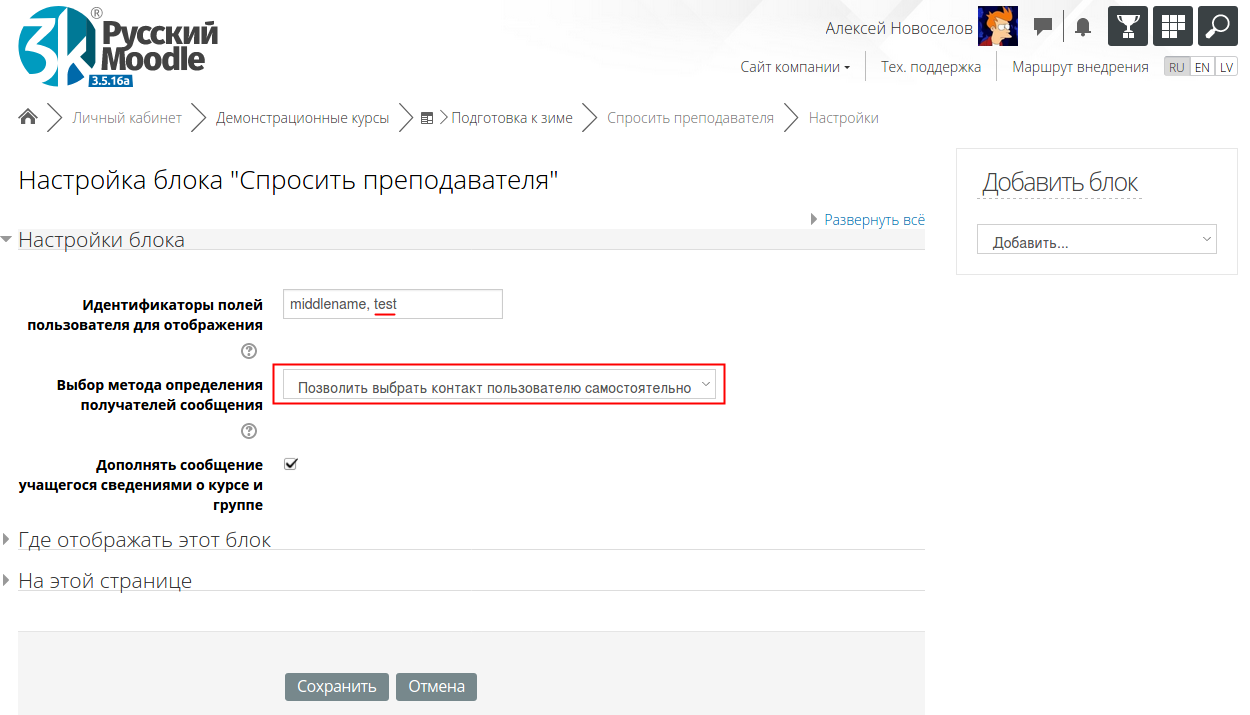Open the "Сайт компании" menu

(x=795, y=67)
